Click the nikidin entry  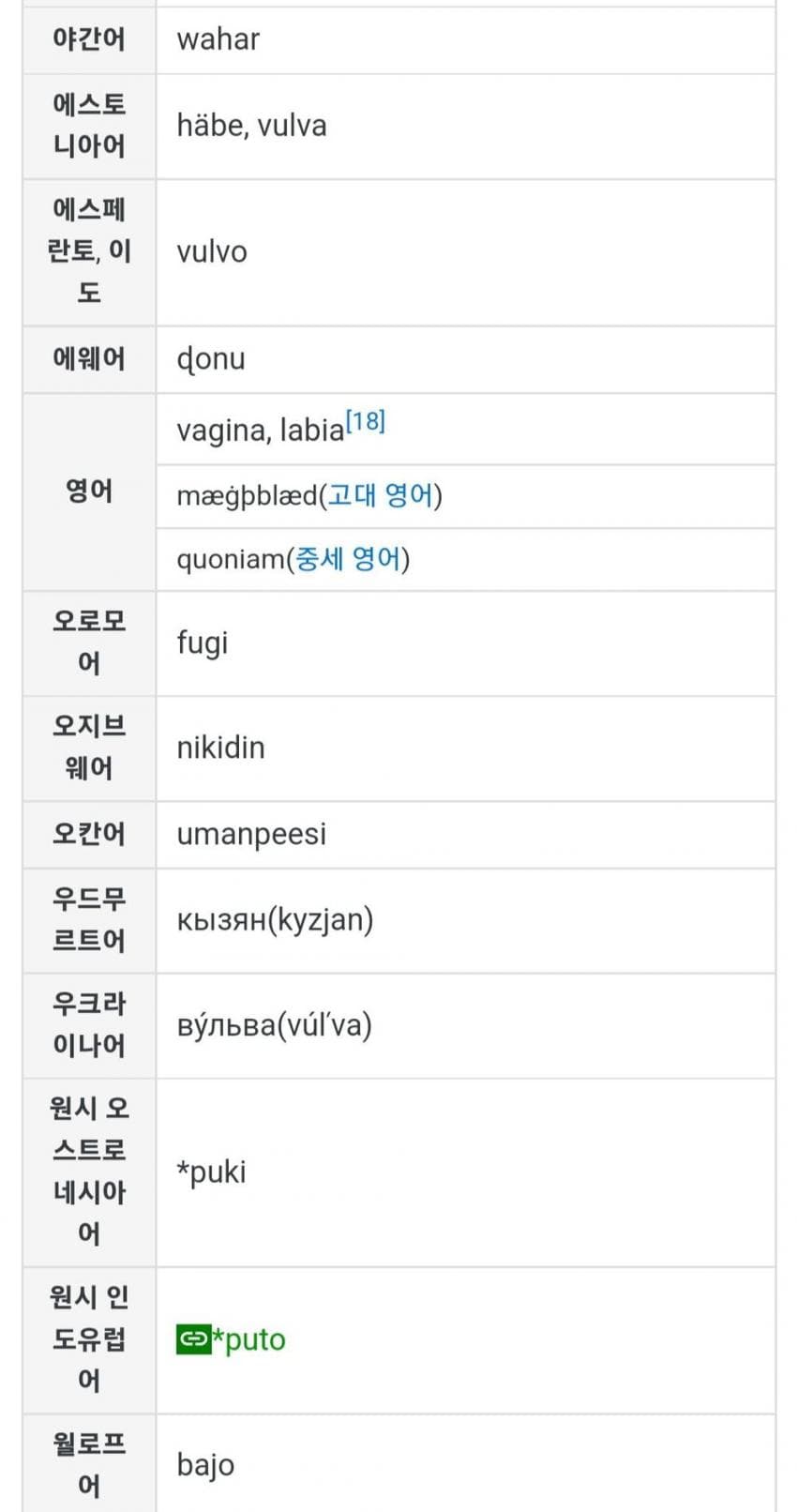[x=220, y=748]
